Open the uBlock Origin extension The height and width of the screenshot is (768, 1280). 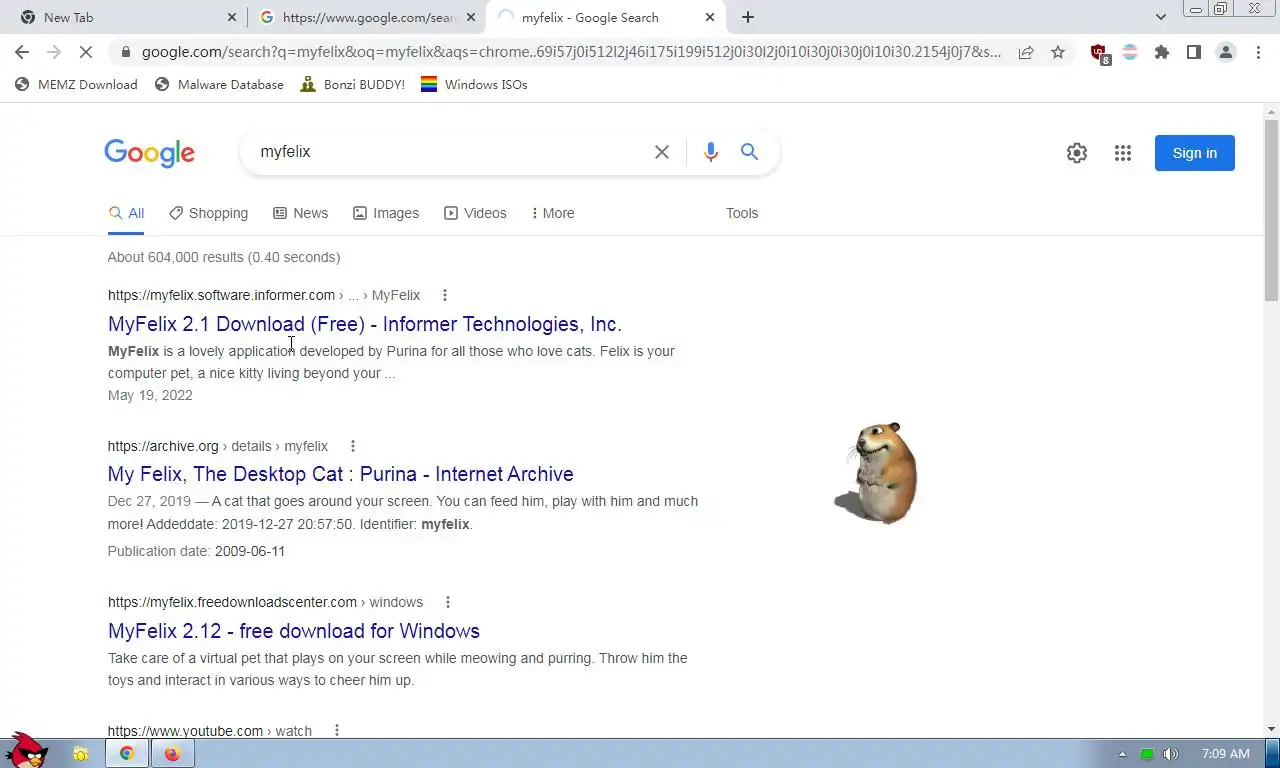click(x=1099, y=53)
